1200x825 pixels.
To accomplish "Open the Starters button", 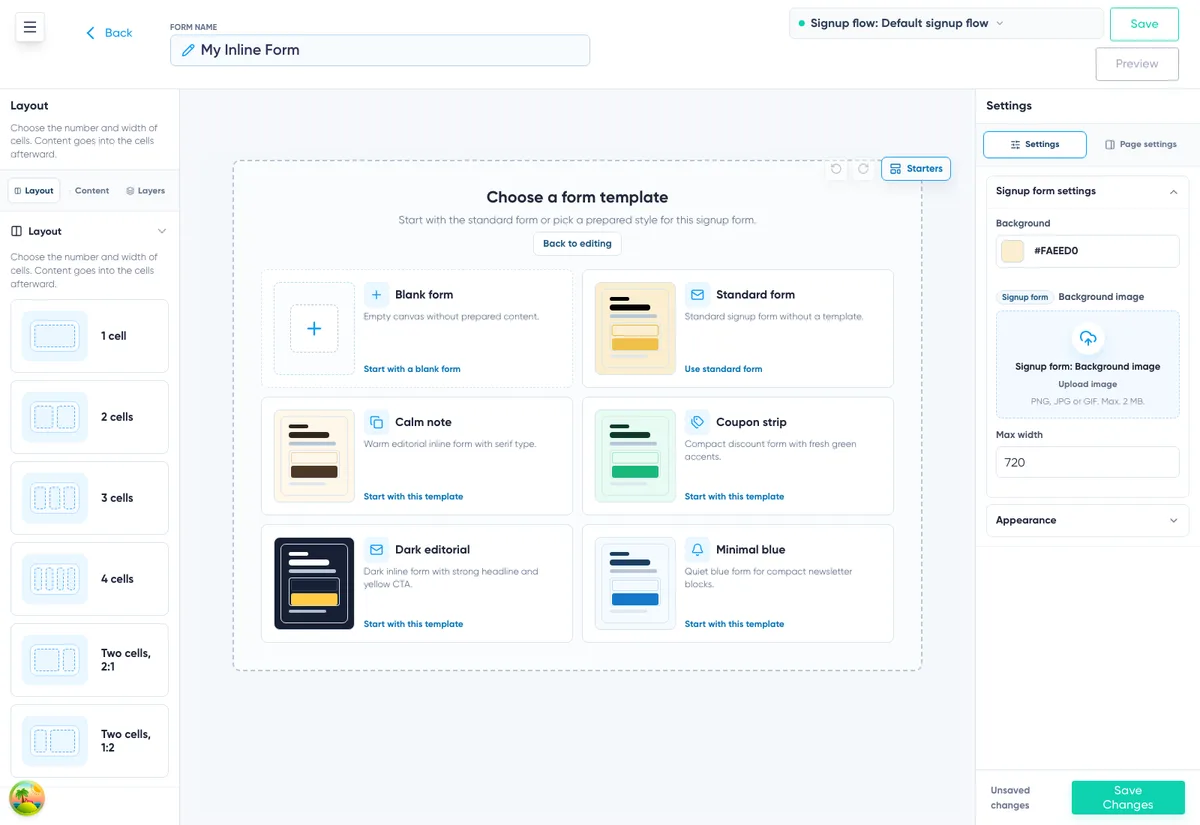I will point(916,169).
